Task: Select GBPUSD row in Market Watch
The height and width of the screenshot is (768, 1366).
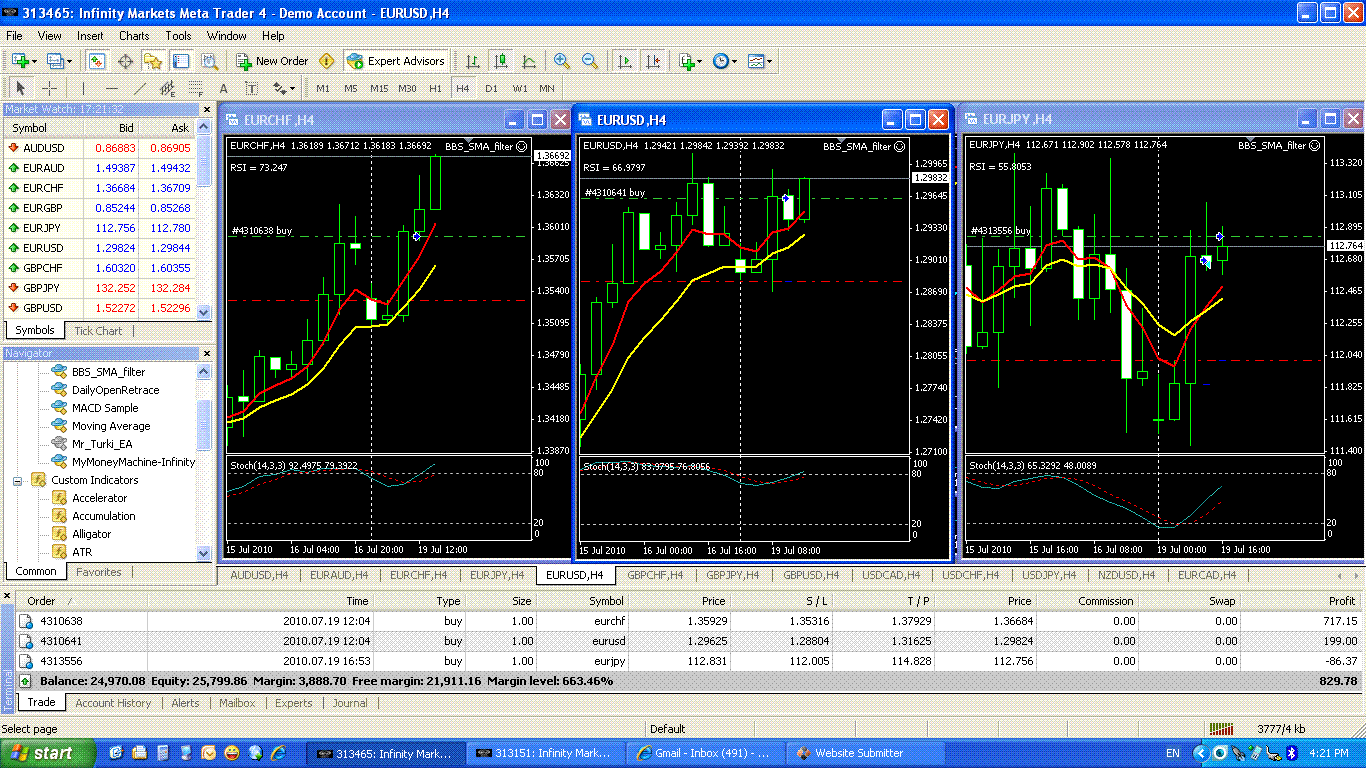Action: click(43, 308)
